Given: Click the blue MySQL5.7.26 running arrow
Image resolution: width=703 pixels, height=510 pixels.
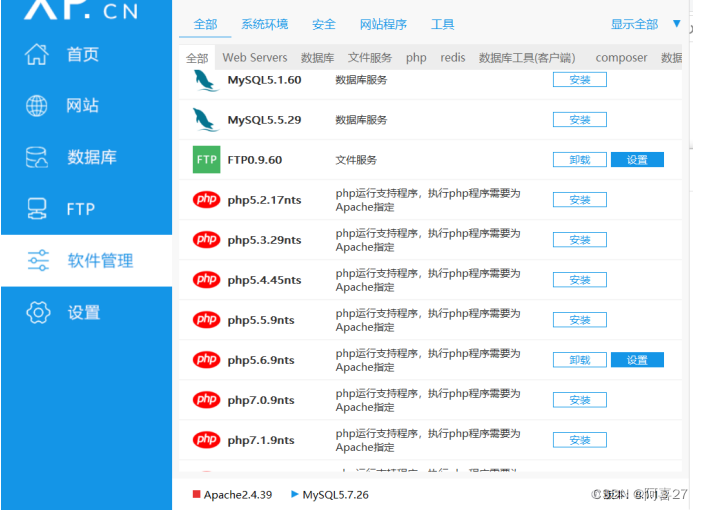Looking at the screenshot, I should pyautogui.click(x=295, y=494).
